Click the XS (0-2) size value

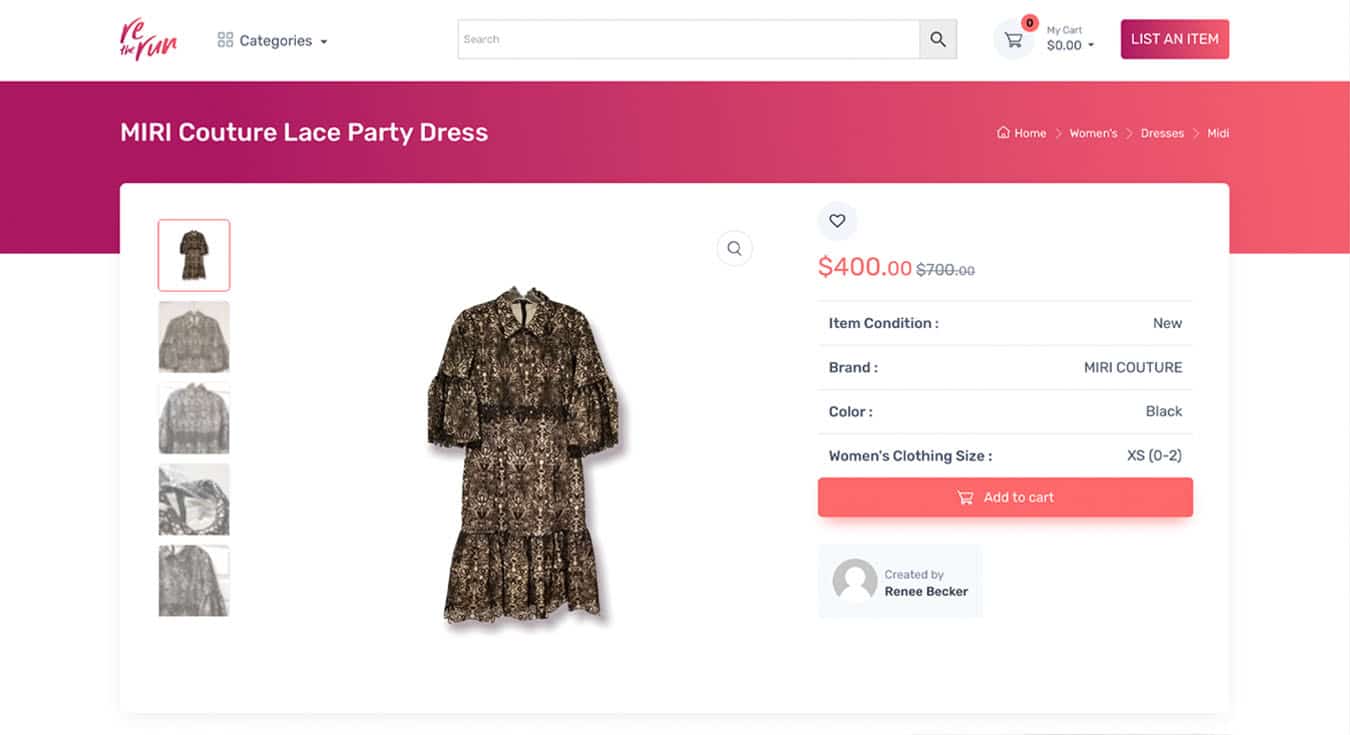(x=1154, y=455)
